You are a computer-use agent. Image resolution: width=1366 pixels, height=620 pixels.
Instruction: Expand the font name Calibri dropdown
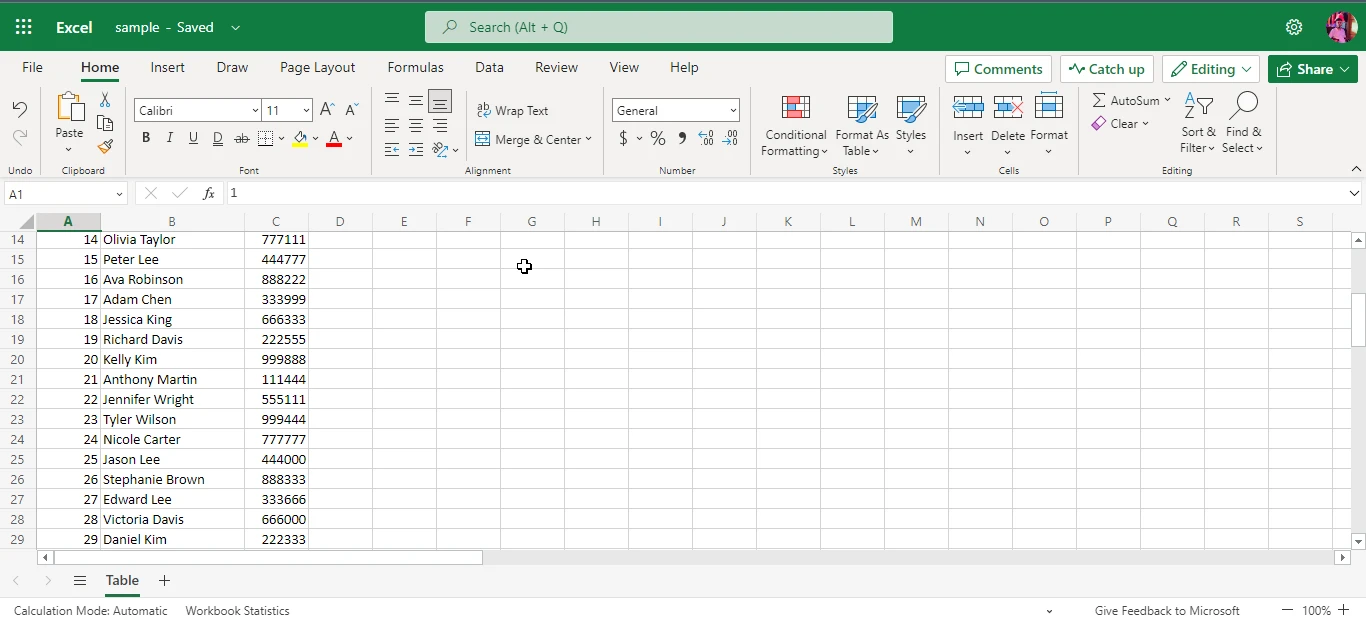256,111
